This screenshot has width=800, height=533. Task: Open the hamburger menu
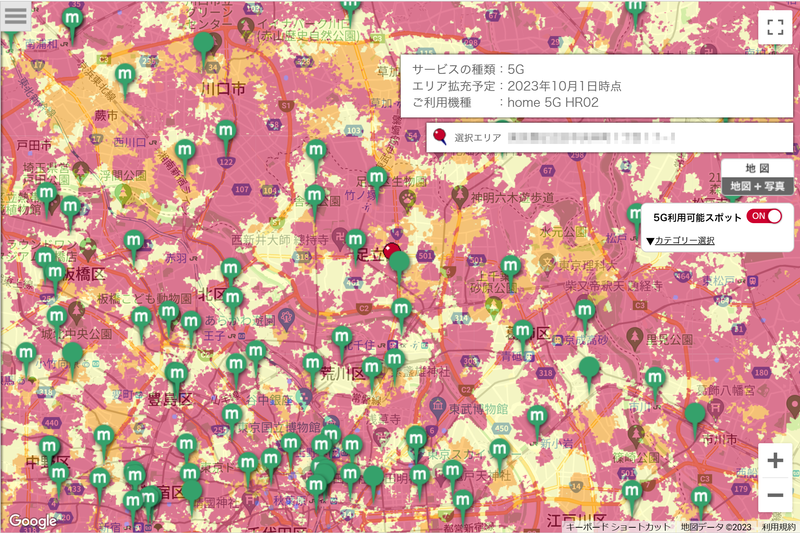[x=15, y=15]
